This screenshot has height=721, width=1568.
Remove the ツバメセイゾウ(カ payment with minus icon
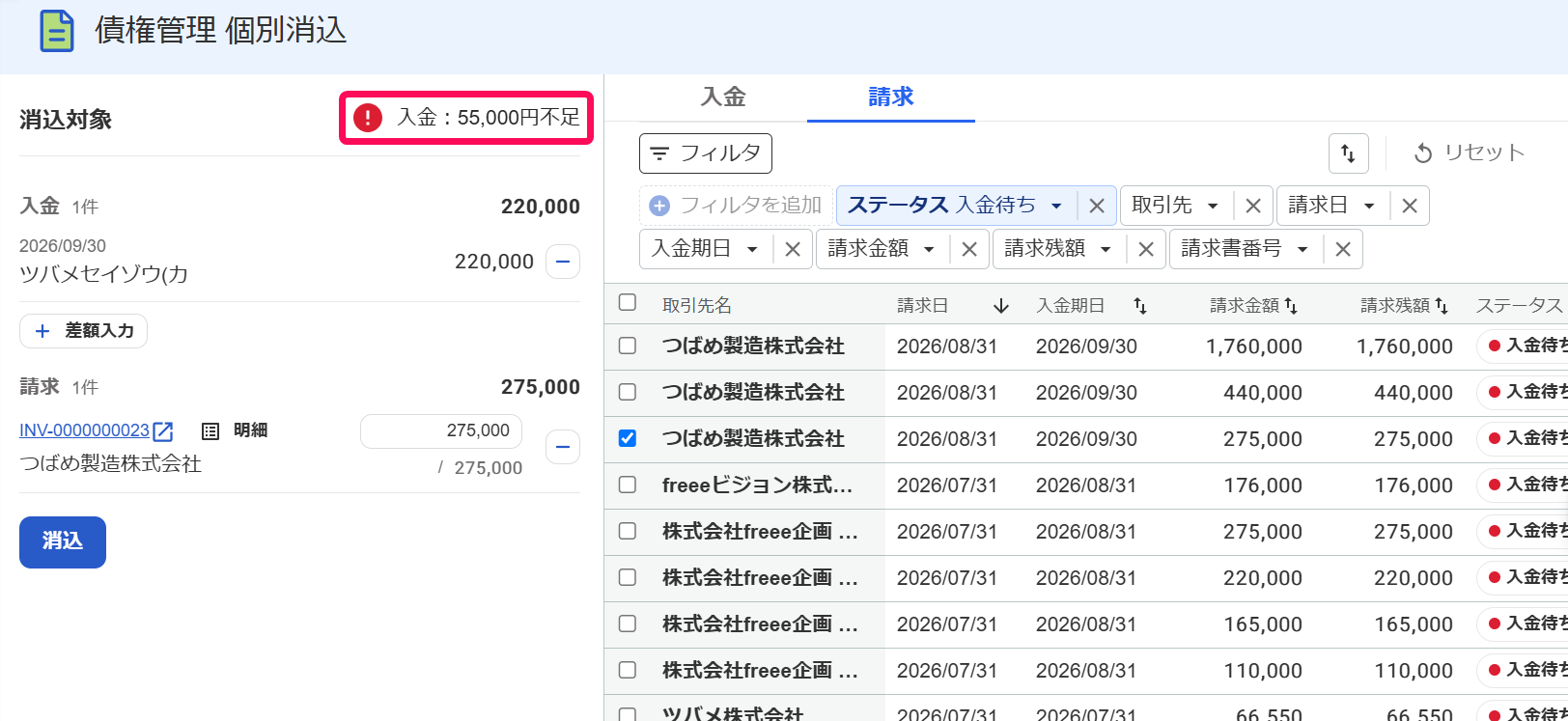(563, 262)
